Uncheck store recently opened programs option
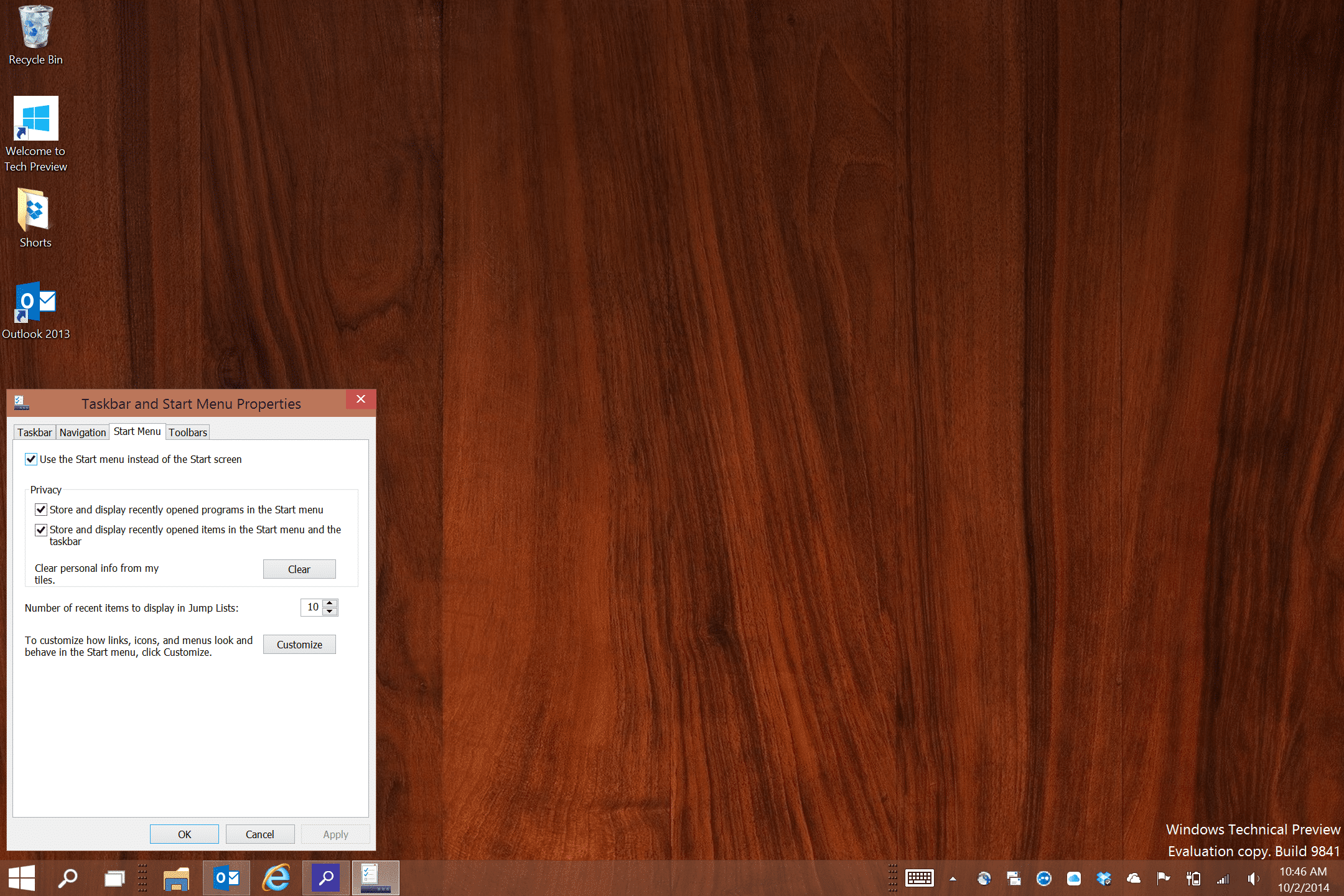 41,510
